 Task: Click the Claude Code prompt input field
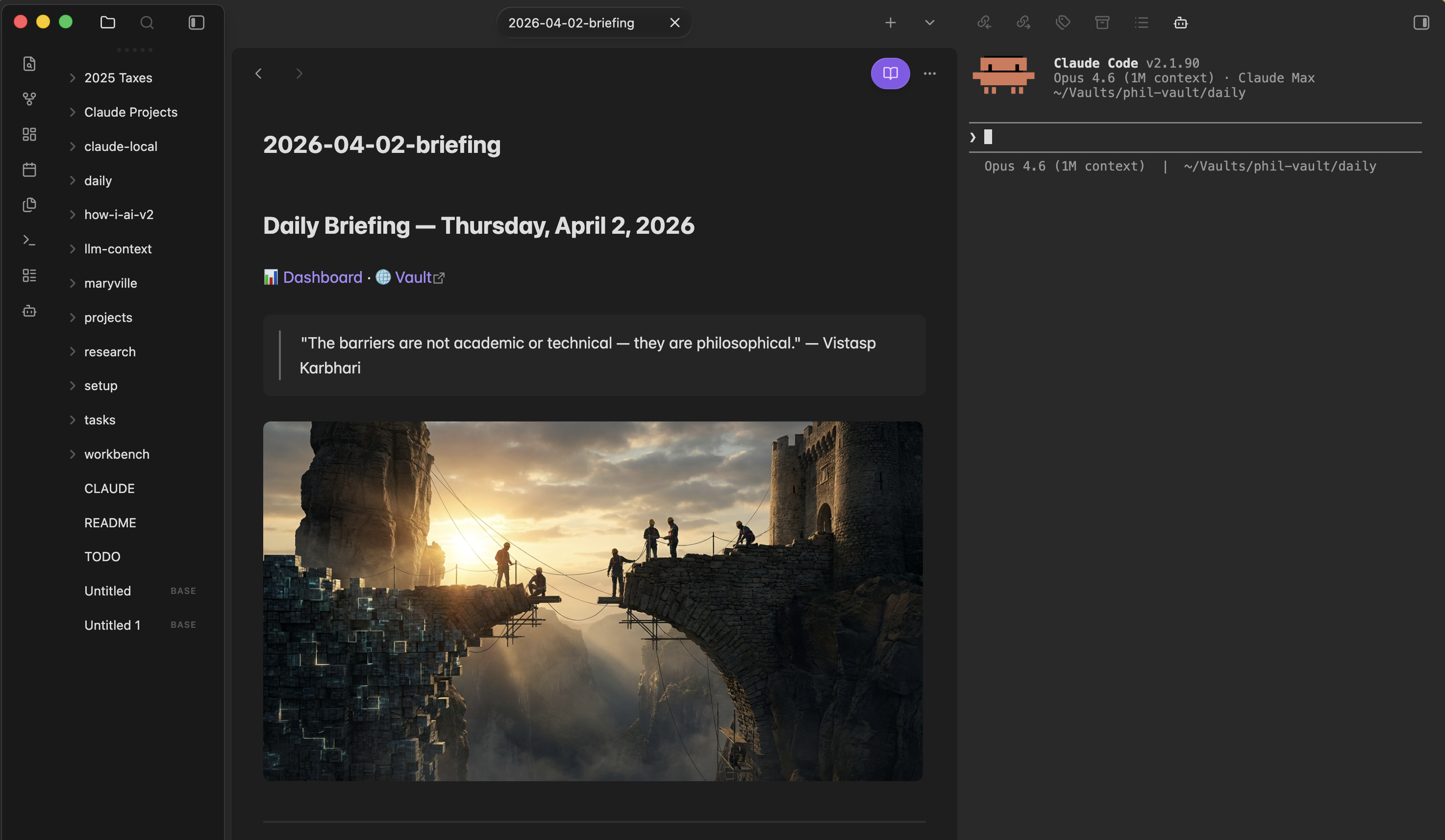(1193, 136)
